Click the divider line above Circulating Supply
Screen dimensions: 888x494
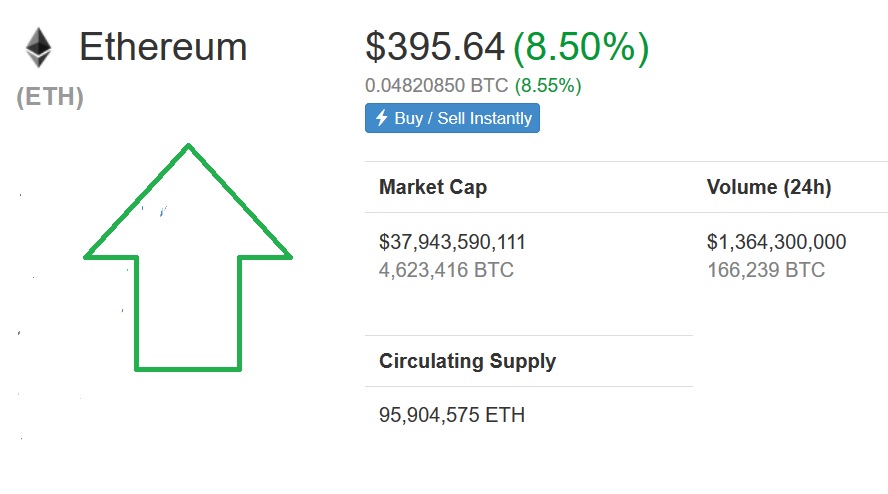[x=528, y=335]
